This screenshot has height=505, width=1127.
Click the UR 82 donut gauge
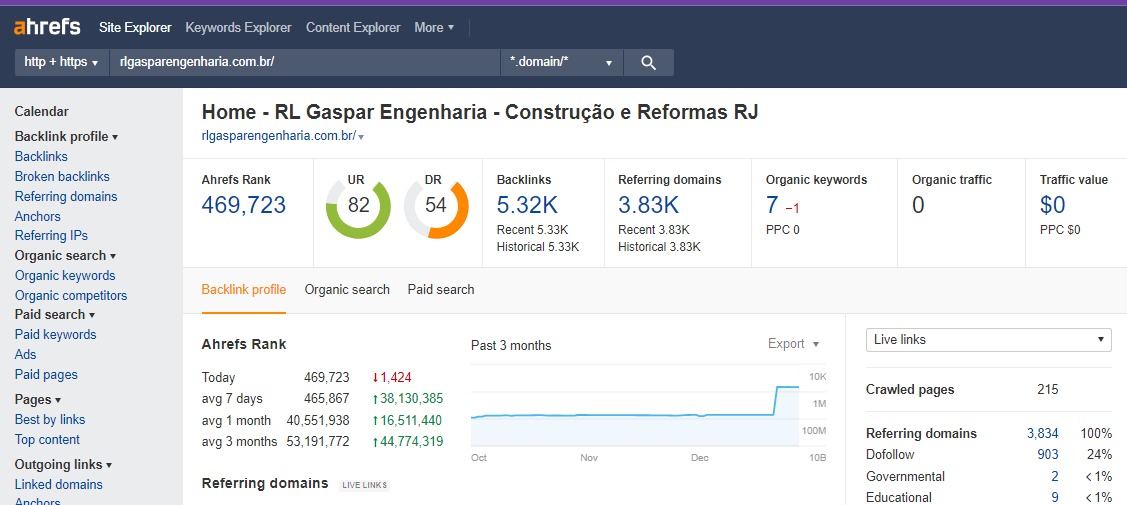coord(358,206)
